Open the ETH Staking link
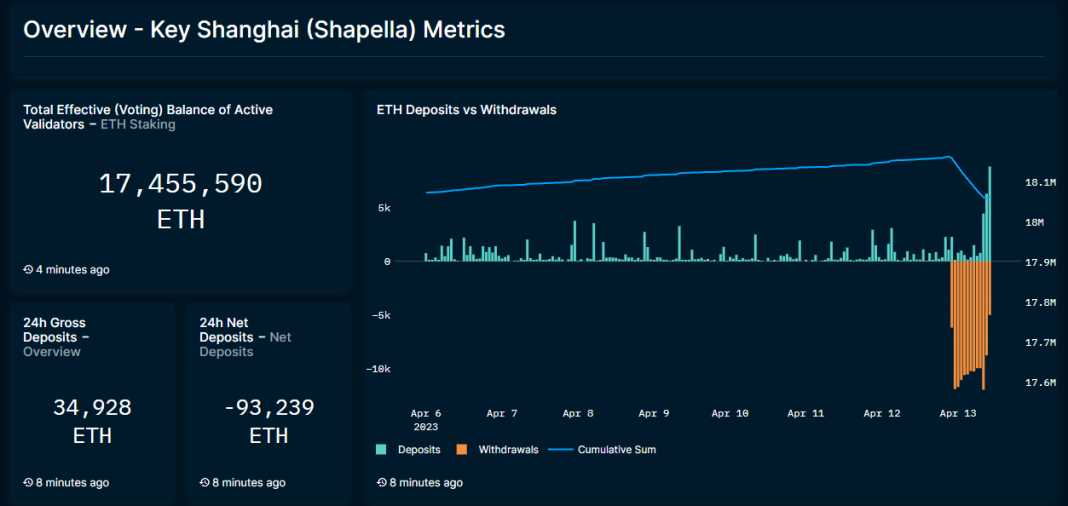This screenshot has height=506, width=1068. click(x=138, y=125)
